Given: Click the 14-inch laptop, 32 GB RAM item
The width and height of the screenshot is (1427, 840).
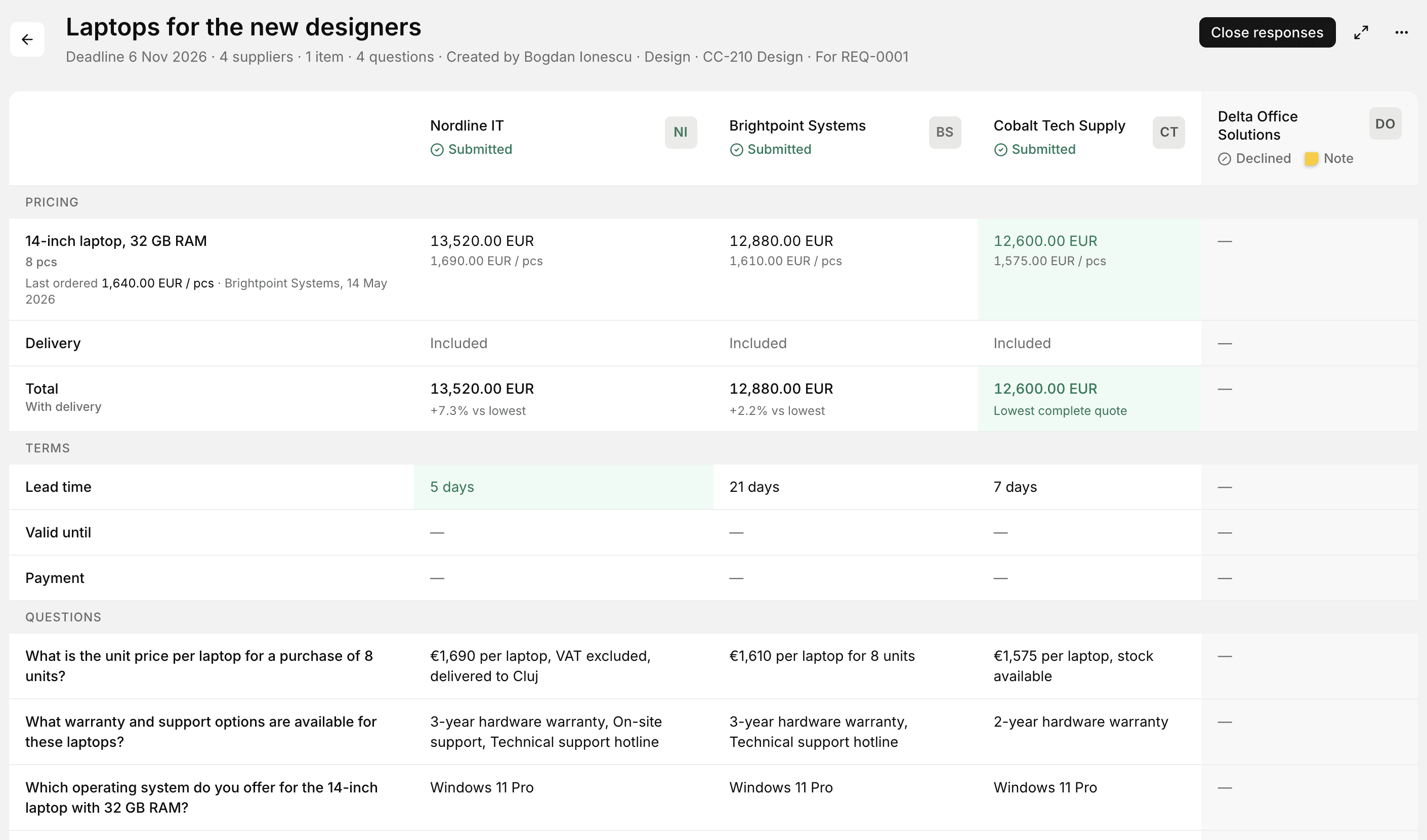Looking at the screenshot, I should (116, 241).
